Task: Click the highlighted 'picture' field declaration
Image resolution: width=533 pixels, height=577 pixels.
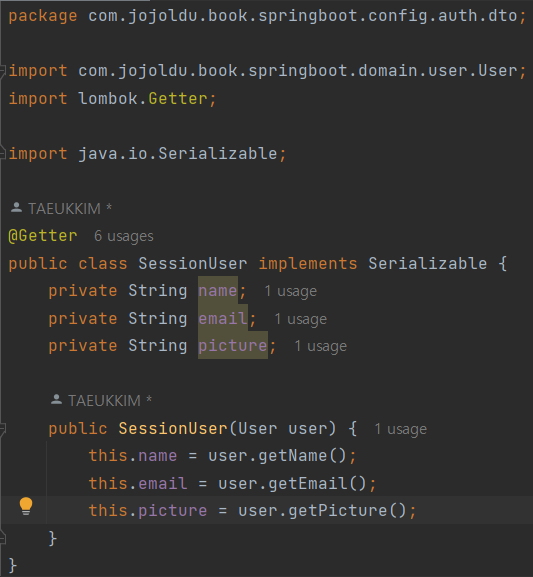Action: (x=233, y=346)
